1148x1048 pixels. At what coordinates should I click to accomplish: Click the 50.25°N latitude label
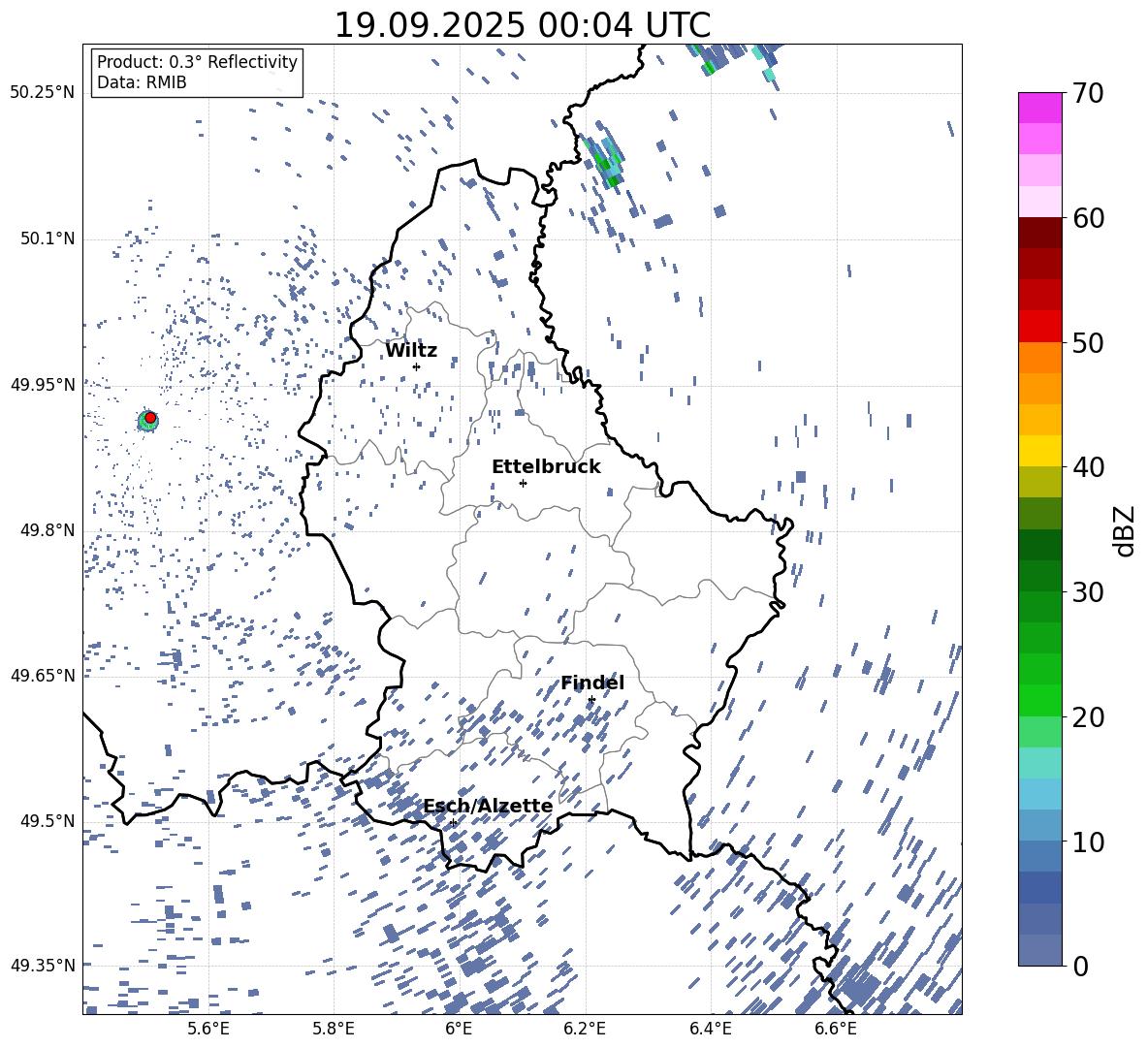pyautogui.click(x=43, y=93)
